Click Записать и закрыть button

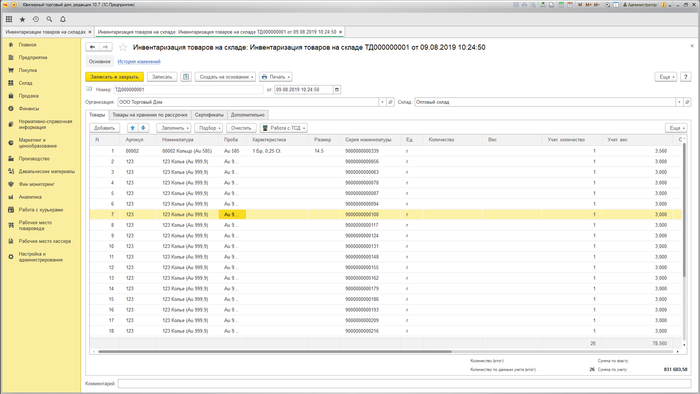114,77
